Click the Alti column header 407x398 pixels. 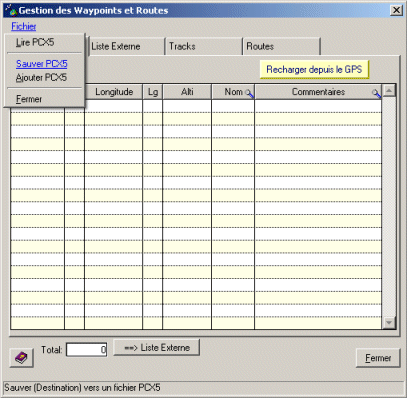point(187,92)
